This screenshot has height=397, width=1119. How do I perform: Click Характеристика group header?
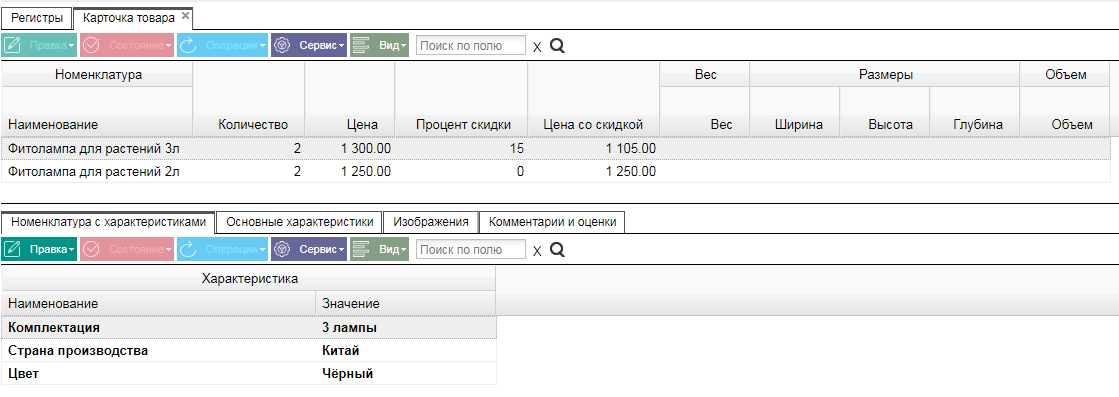[x=250, y=278]
